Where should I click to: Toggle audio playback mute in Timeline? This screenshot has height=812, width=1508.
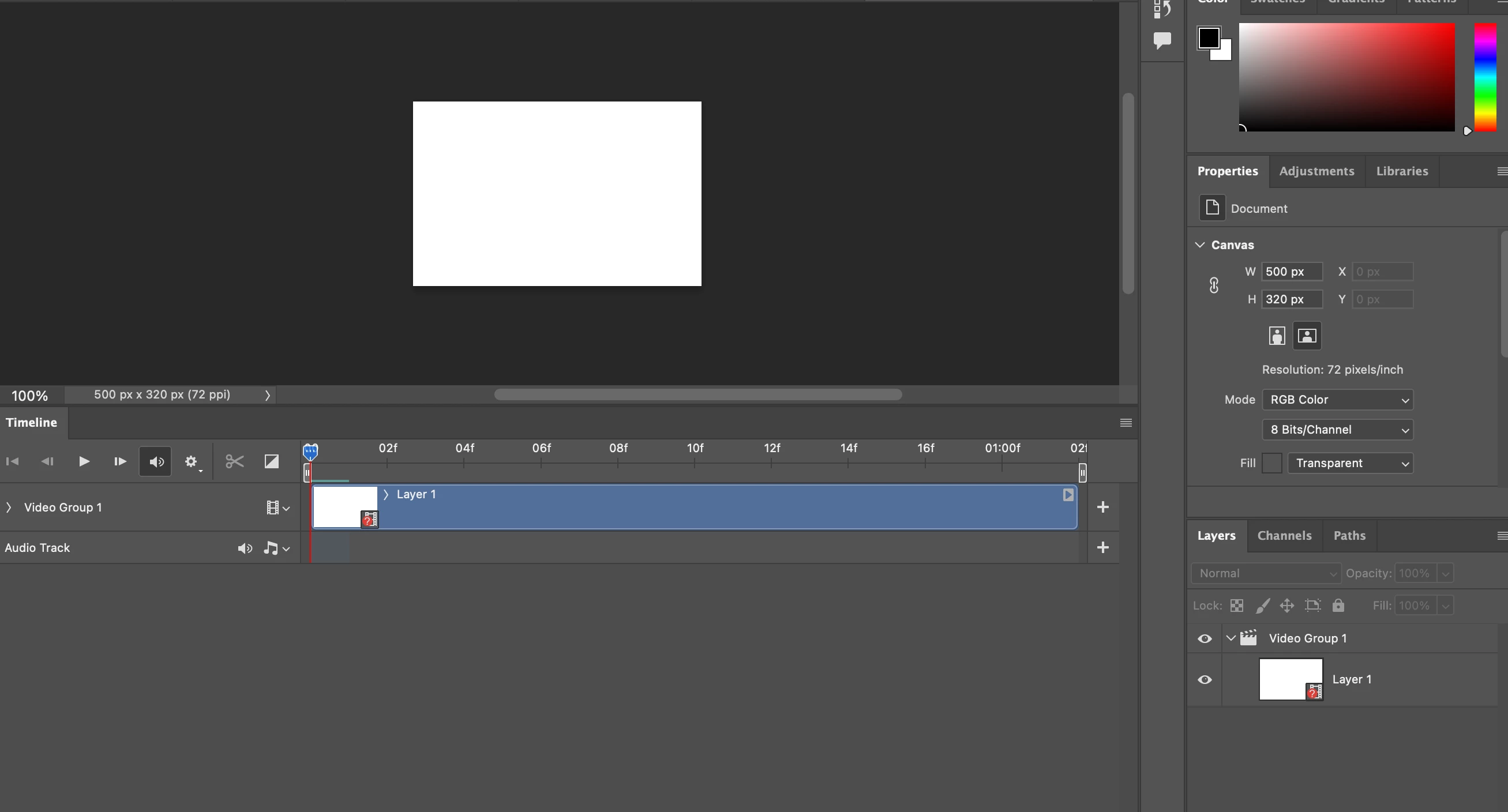pos(155,461)
